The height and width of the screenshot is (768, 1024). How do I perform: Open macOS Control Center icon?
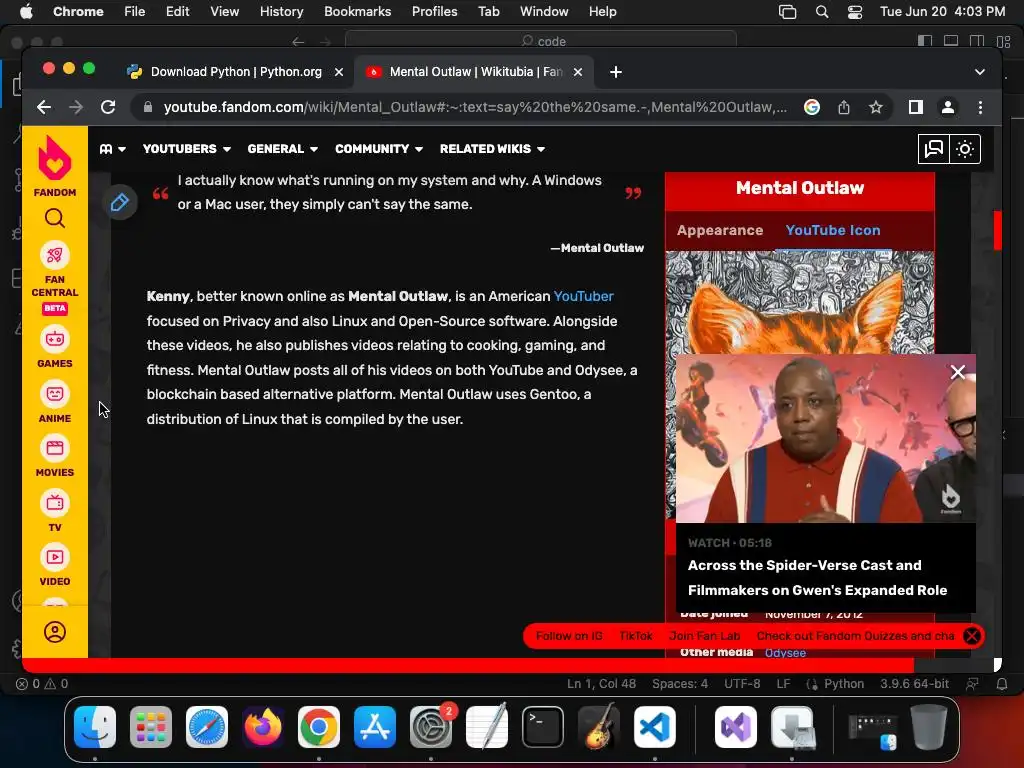[x=854, y=12]
